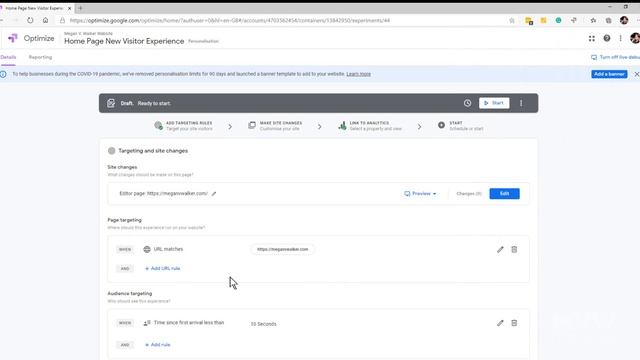
Task: Click Add a banner button
Action: point(609,74)
